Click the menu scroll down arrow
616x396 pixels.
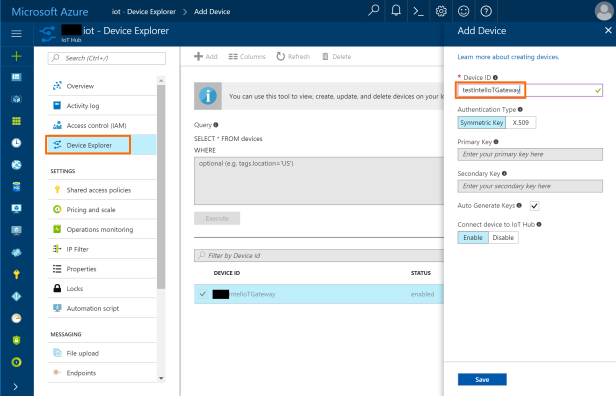point(161,378)
